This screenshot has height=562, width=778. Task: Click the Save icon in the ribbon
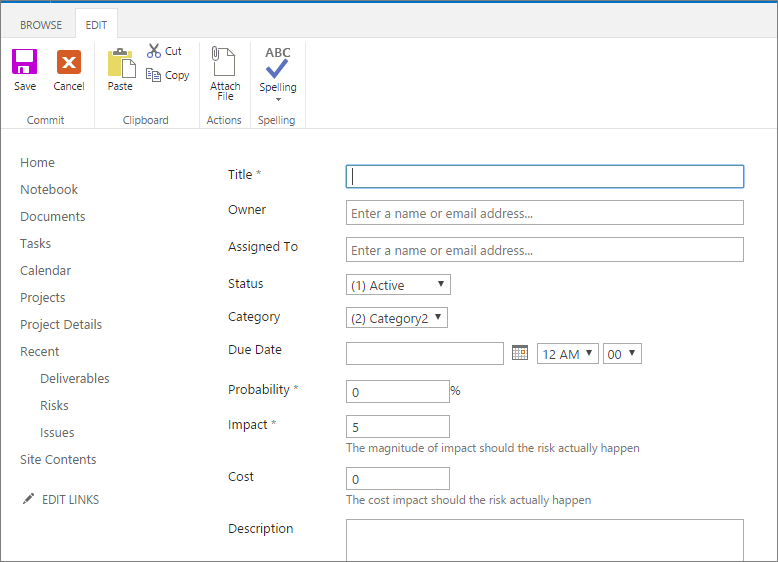pos(24,62)
